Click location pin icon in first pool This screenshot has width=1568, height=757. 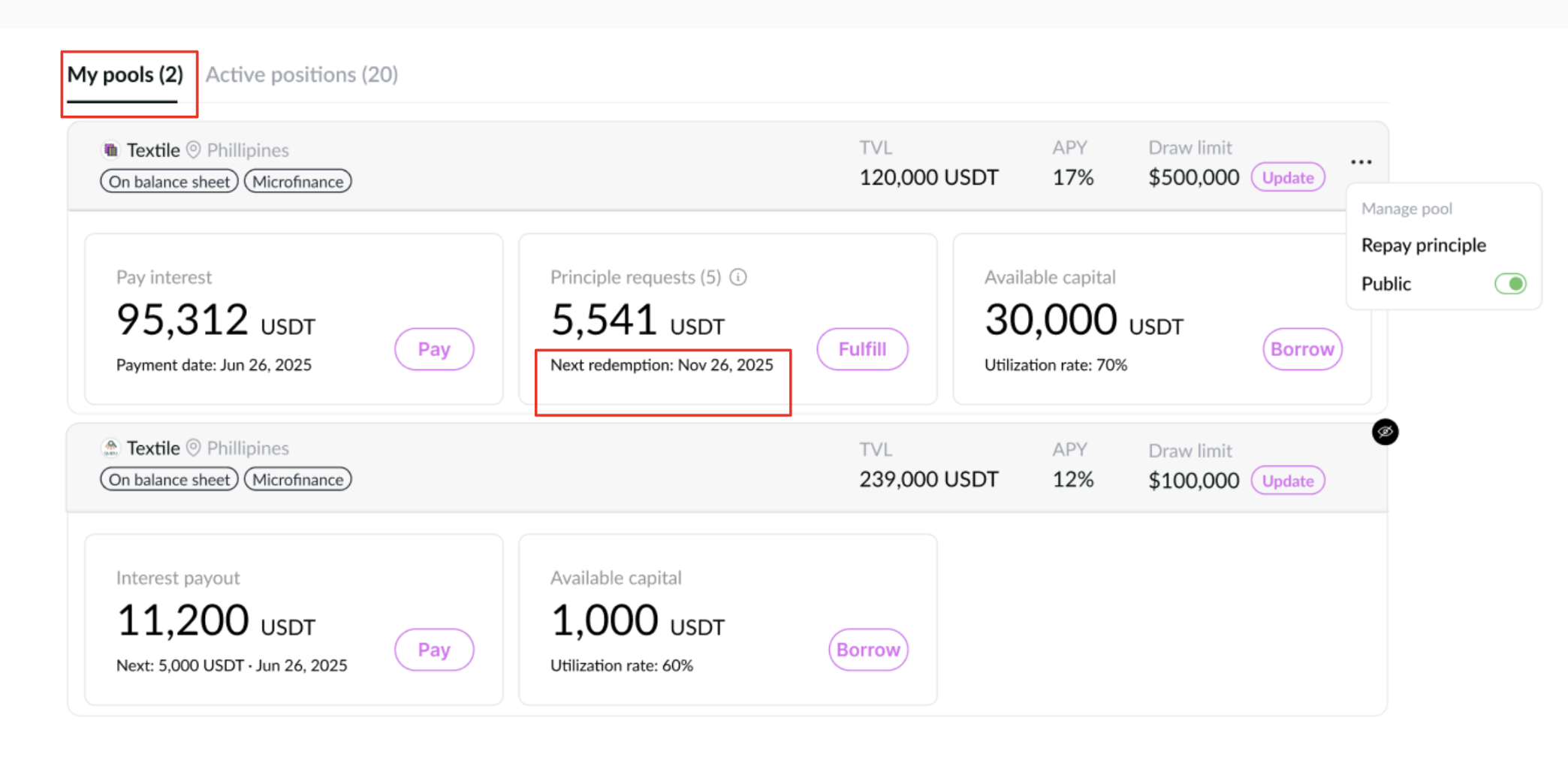coord(194,150)
